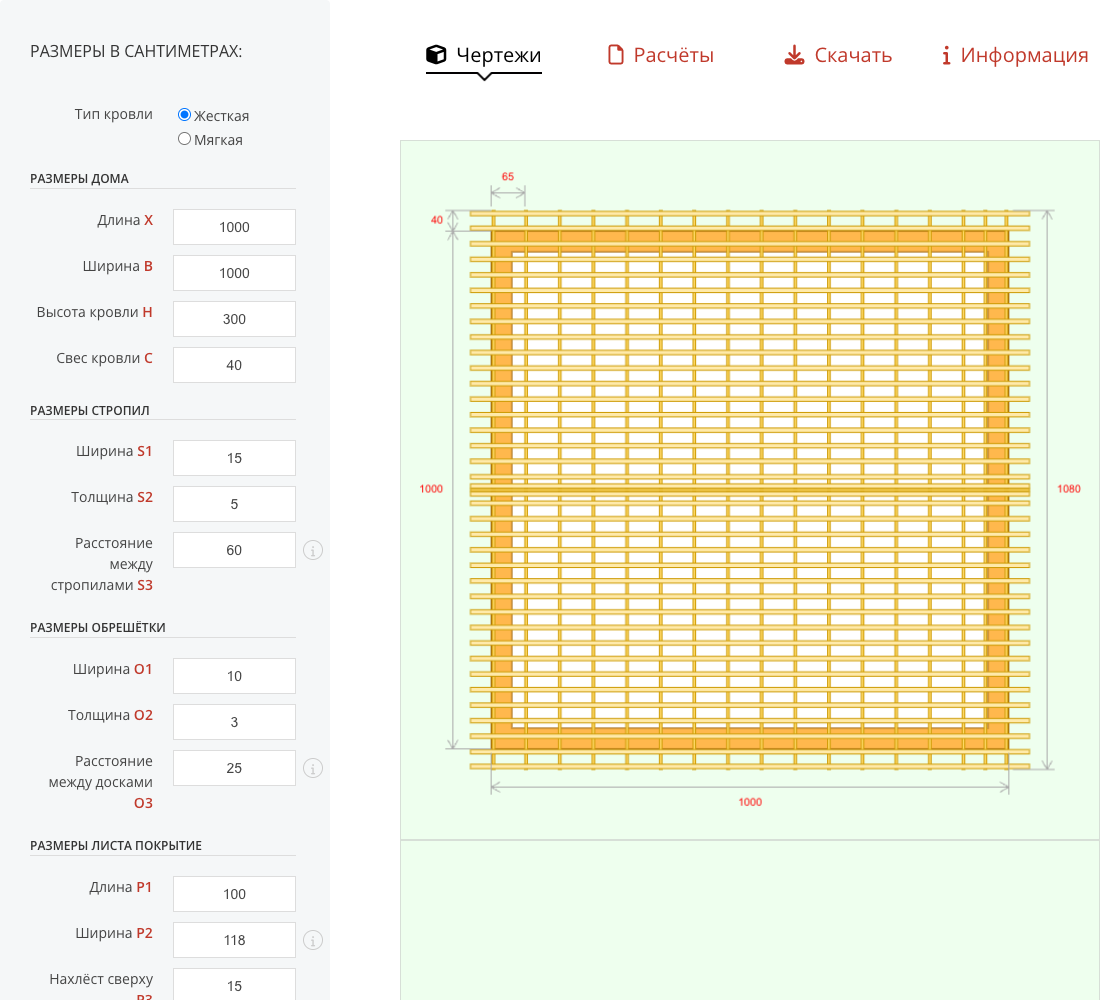Switch to the Чертежи tab
The width and height of the screenshot is (1100, 1000).
click(x=484, y=55)
